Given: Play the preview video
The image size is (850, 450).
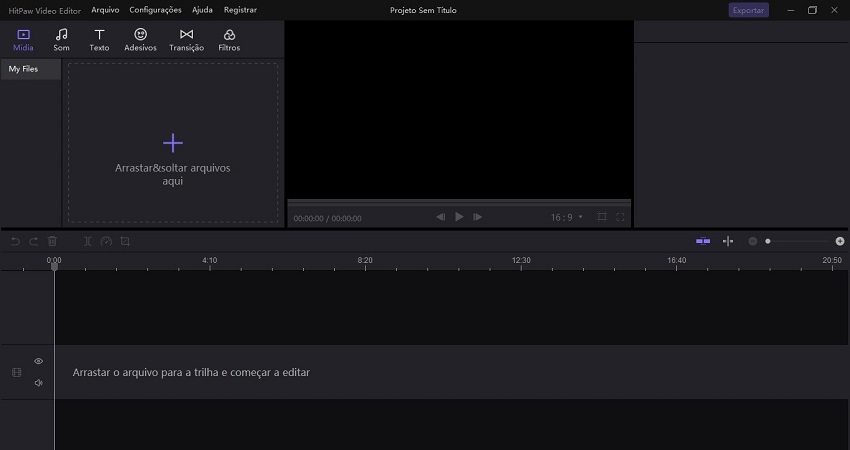Looking at the screenshot, I should pyautogui.click(x=459, y=217).
